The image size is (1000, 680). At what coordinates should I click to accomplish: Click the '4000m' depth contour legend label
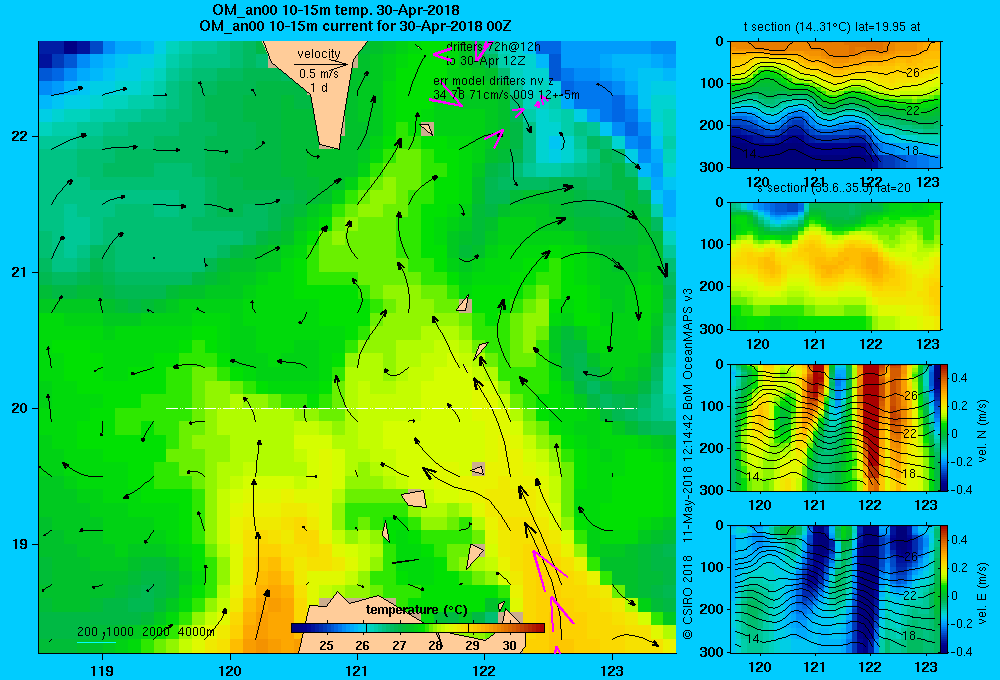pyautogui.click(x=196, y=632)
